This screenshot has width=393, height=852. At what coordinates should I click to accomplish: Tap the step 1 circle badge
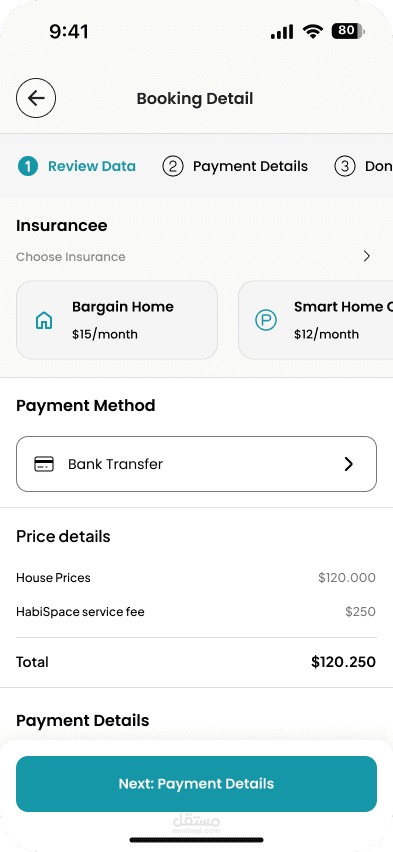coord(28,166)
